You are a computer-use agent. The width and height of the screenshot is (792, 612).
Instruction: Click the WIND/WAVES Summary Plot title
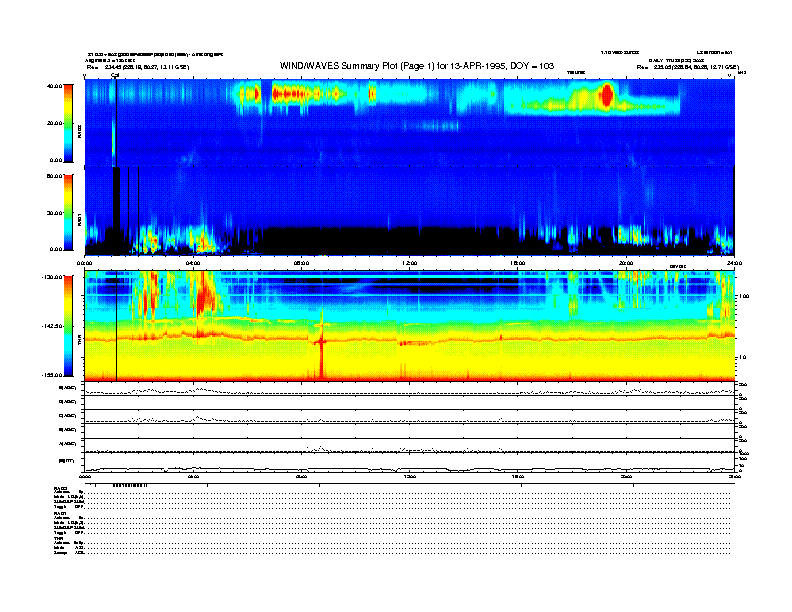point(417,66)
